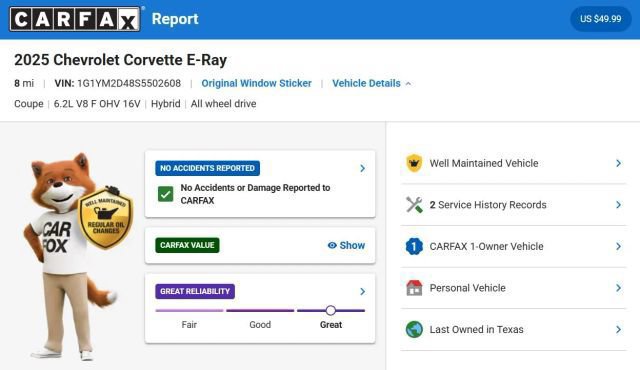The width and height of the screenshot is (640, 370).
Task: Expand CARFAX 1-Owner Vehicle chevron
Action: [618, 246]
